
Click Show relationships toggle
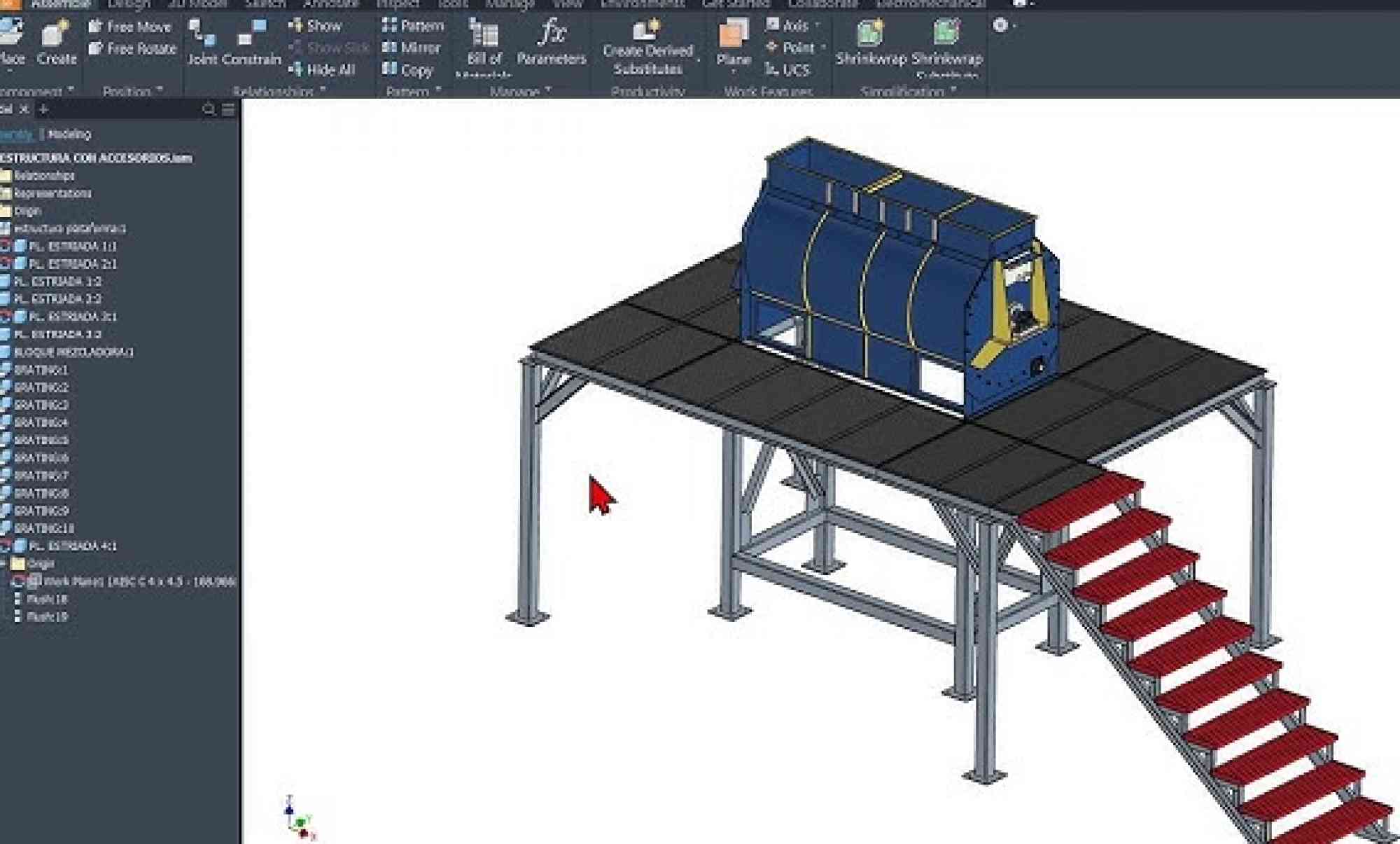coord(315,26)
